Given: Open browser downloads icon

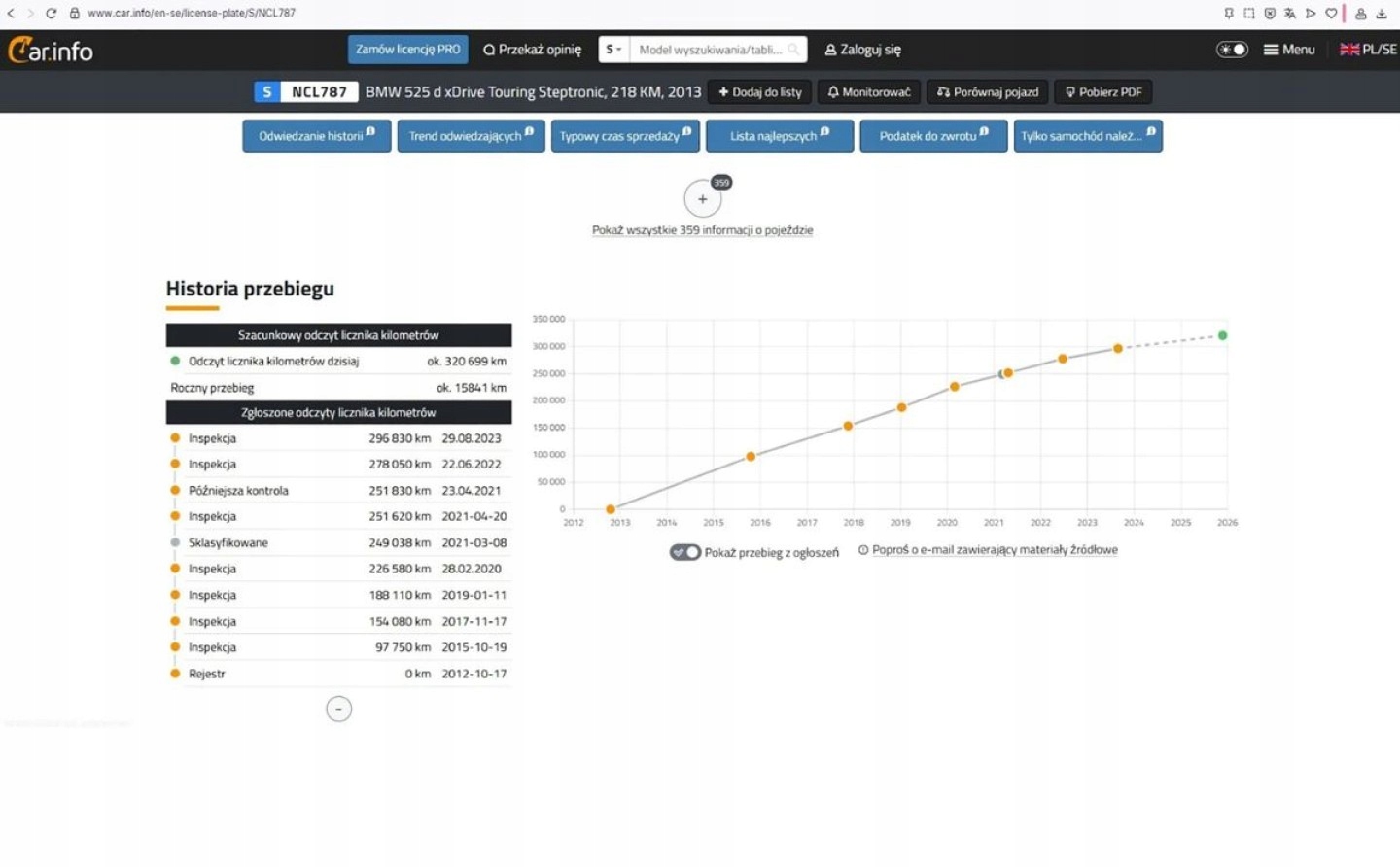Looking at the screenshot, I should (x=1382, y=14).
